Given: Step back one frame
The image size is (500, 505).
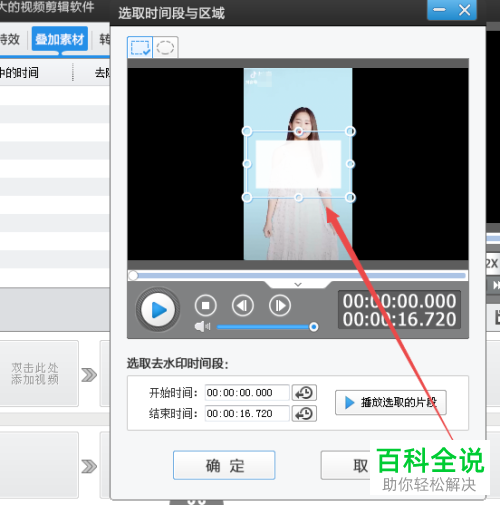Looking at the screenshot, I should (x=243, y=305).
